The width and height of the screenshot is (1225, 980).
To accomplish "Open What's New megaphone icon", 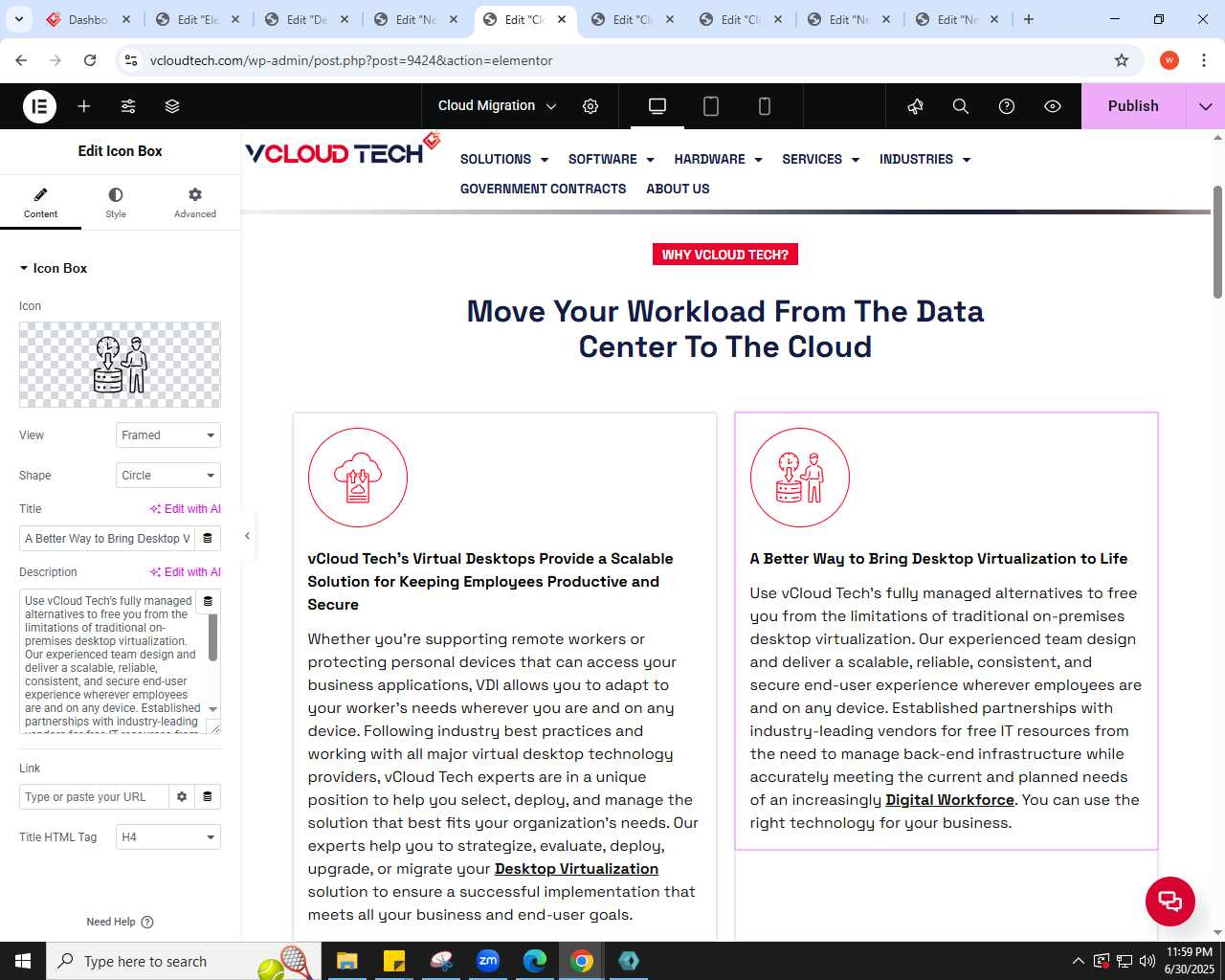I will pos(916,106).
